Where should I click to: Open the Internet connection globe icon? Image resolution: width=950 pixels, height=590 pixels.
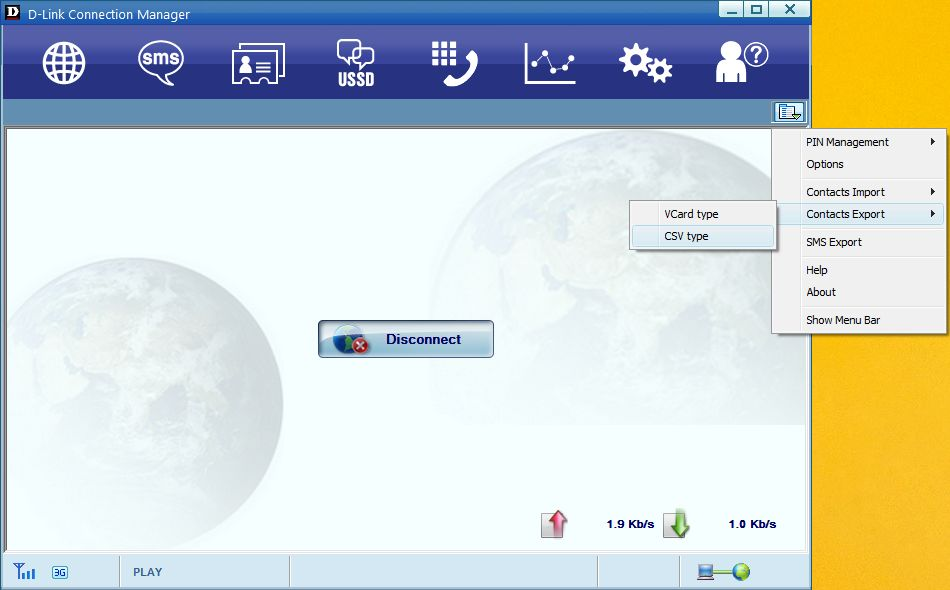(64, 63)
